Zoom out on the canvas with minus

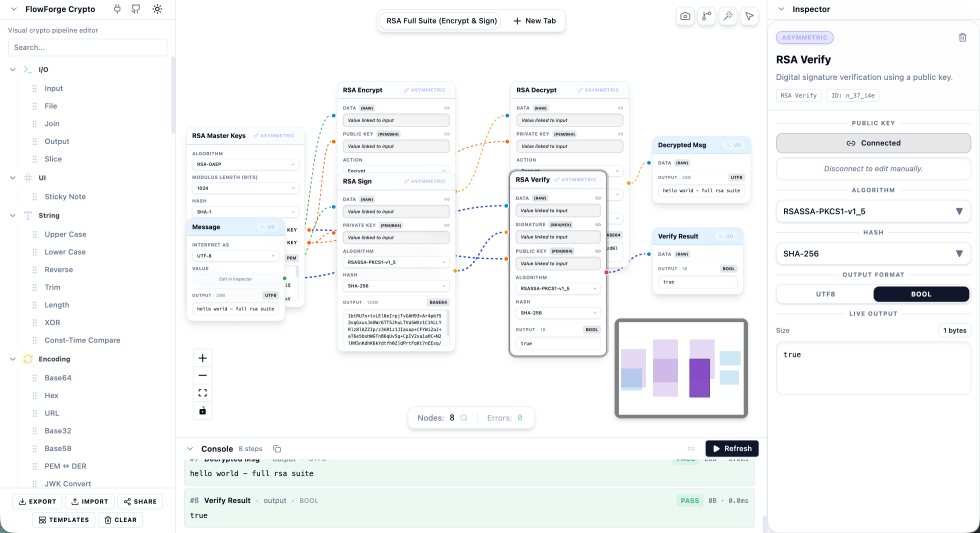tap(202, 376)
